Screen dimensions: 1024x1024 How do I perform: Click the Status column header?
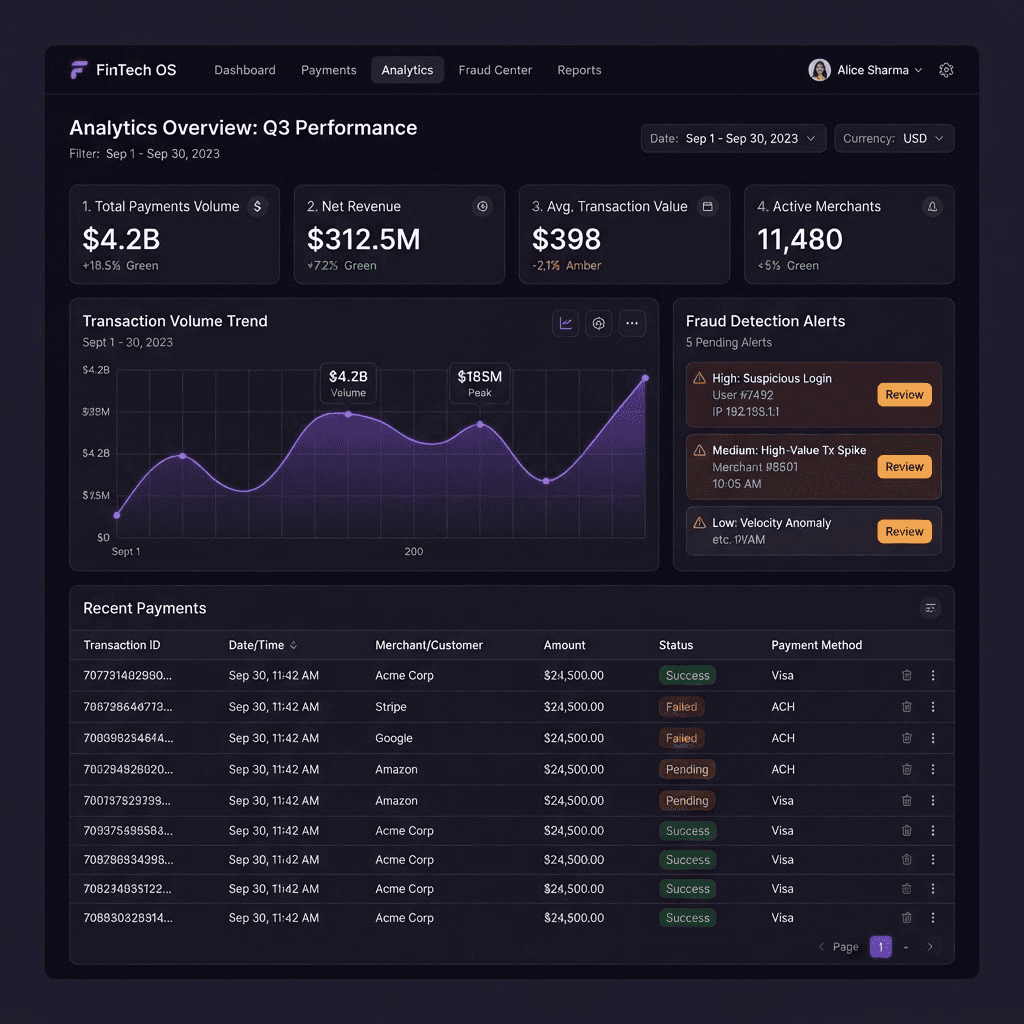tap(676, 645)
